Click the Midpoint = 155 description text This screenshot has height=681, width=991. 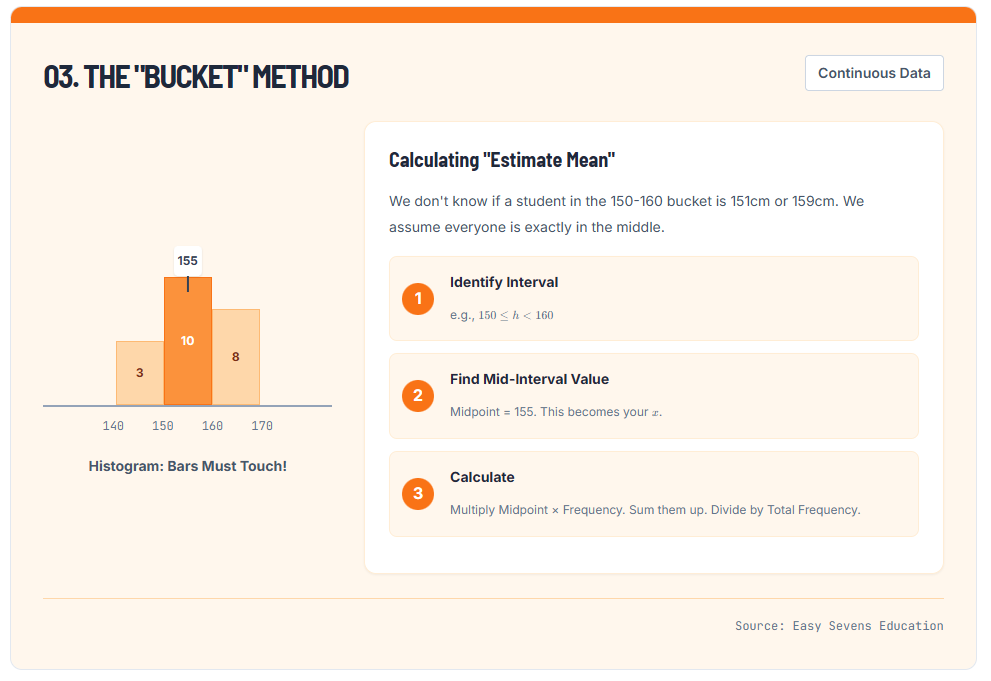(555, 412)
